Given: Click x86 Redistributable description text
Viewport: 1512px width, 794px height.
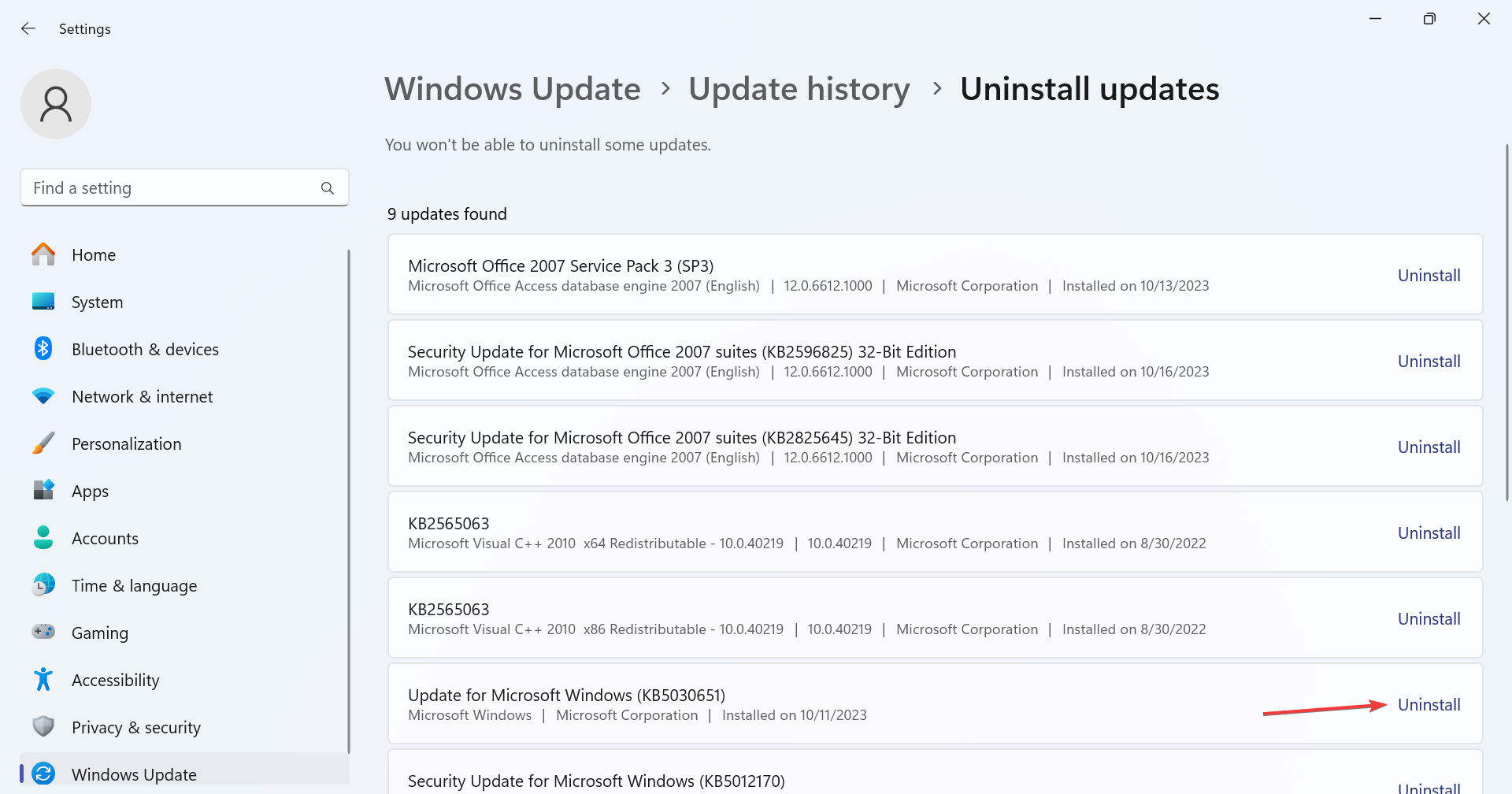Looking at the screenshot, I should tap(595, 629).
